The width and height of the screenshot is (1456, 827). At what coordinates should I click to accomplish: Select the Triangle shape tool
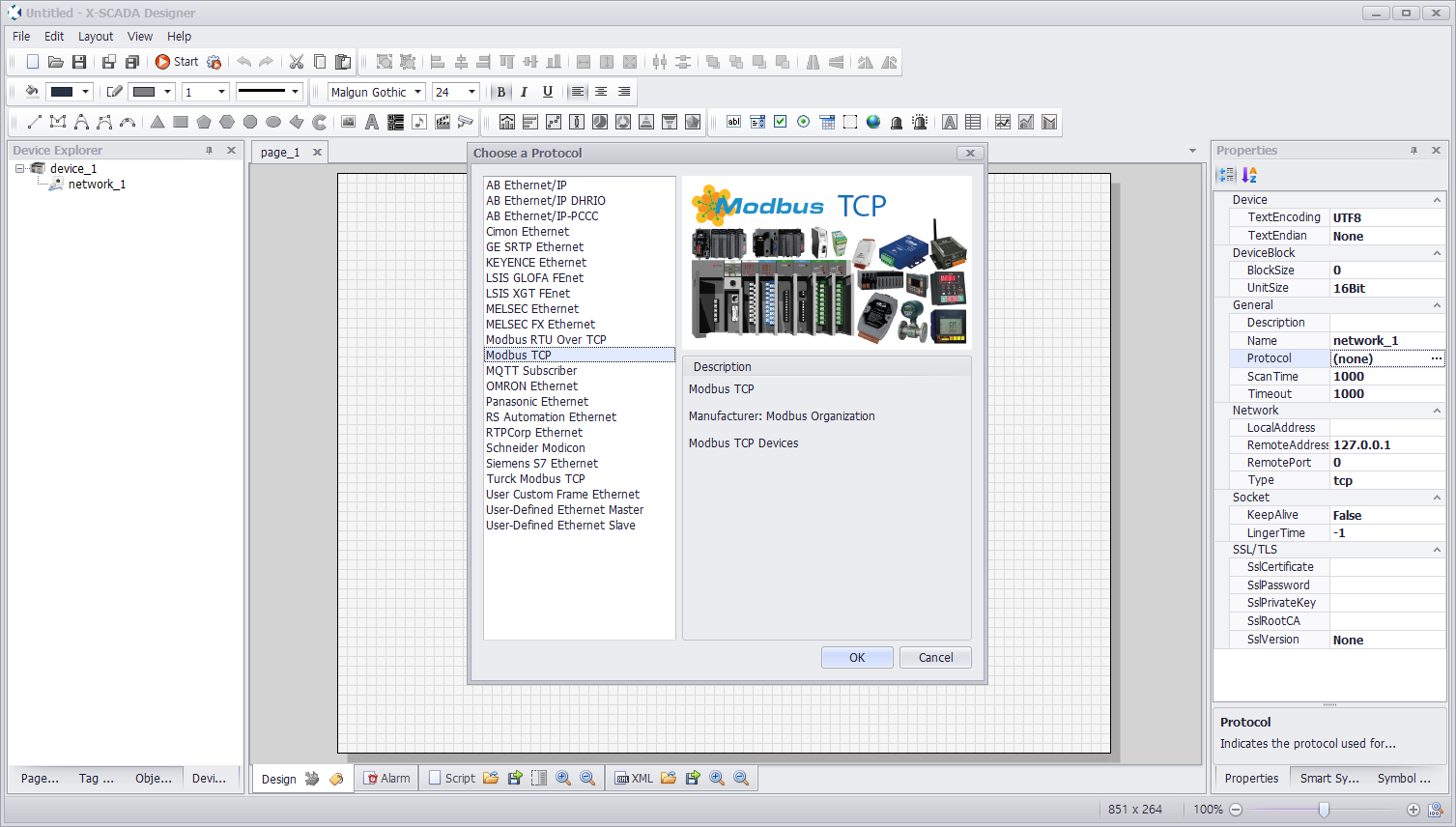[157, 122]
